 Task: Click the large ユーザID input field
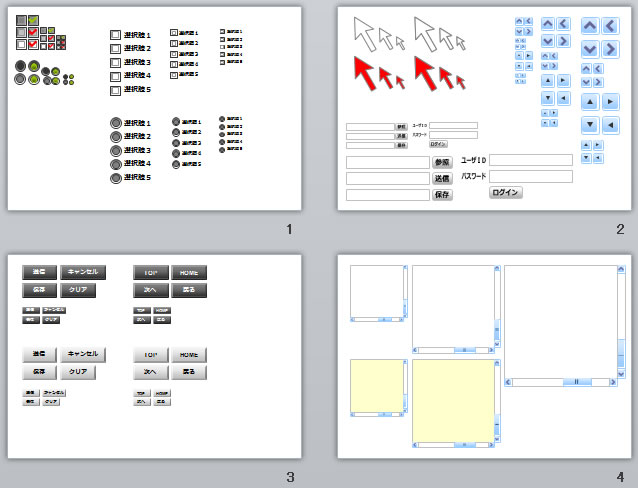530,160
